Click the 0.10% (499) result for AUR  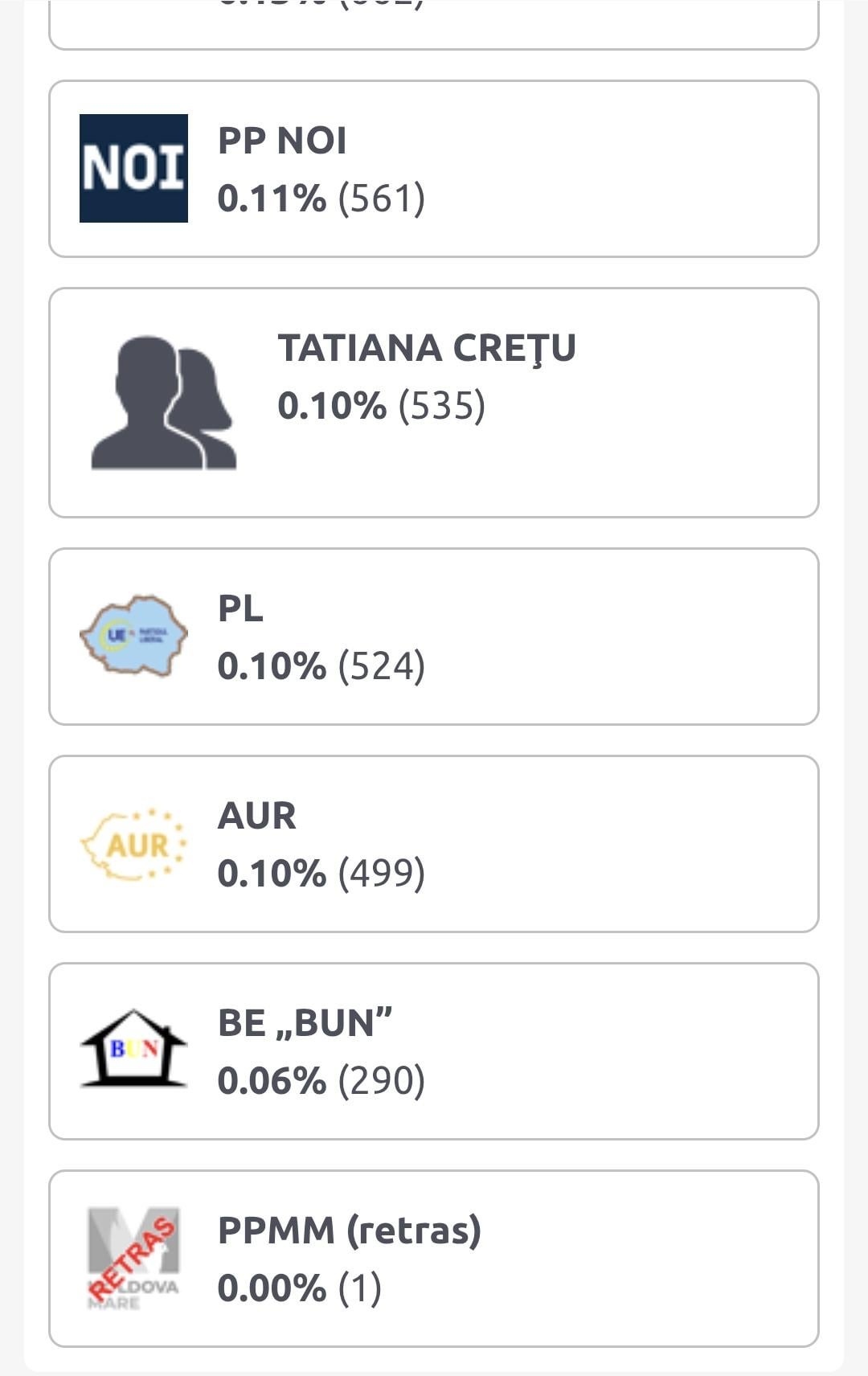point(321,874)
